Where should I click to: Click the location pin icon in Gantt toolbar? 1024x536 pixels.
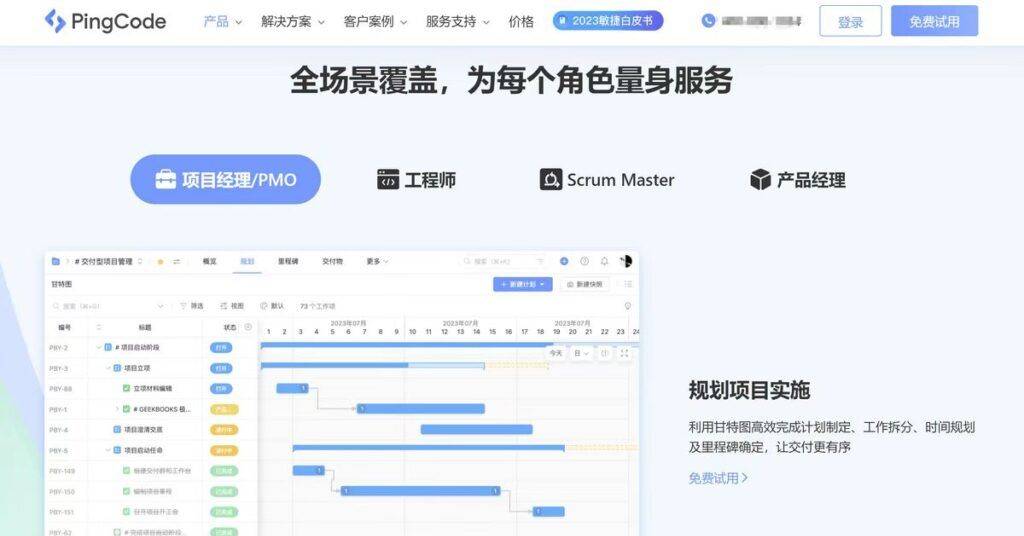[628, 306]
